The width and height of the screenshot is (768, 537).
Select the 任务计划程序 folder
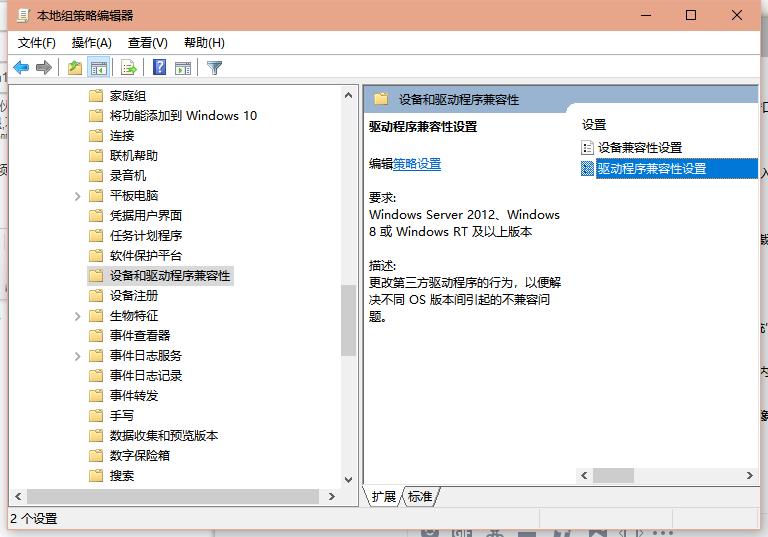[146, 236]
